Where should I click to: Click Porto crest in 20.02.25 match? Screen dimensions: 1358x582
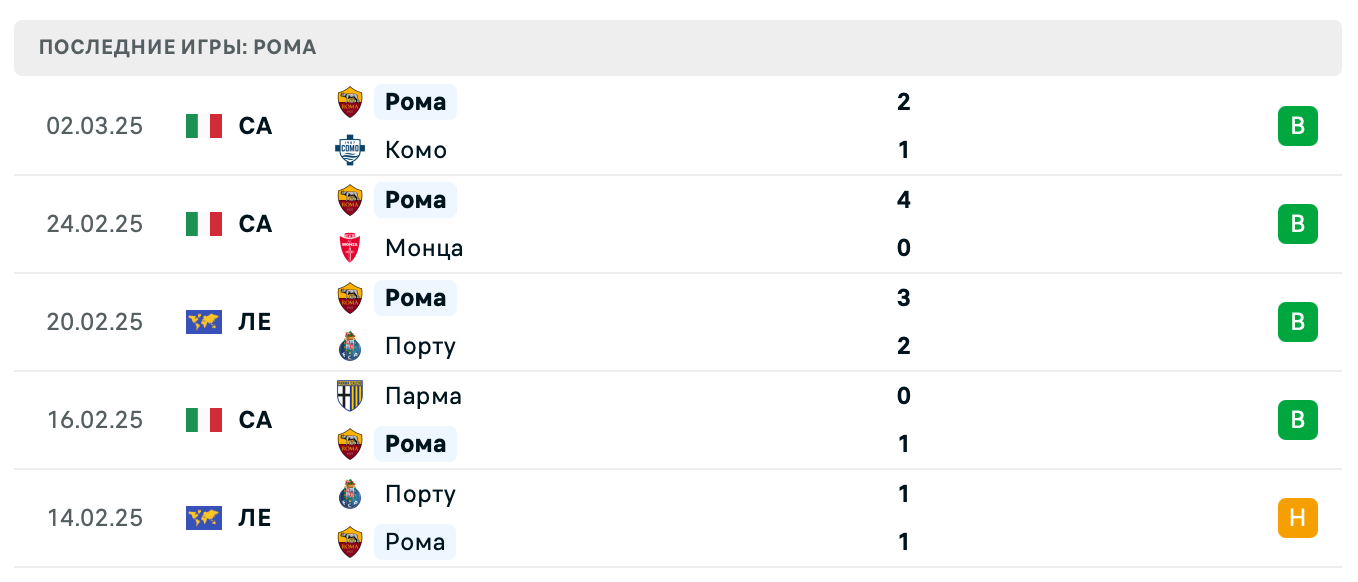click(350, 346)
